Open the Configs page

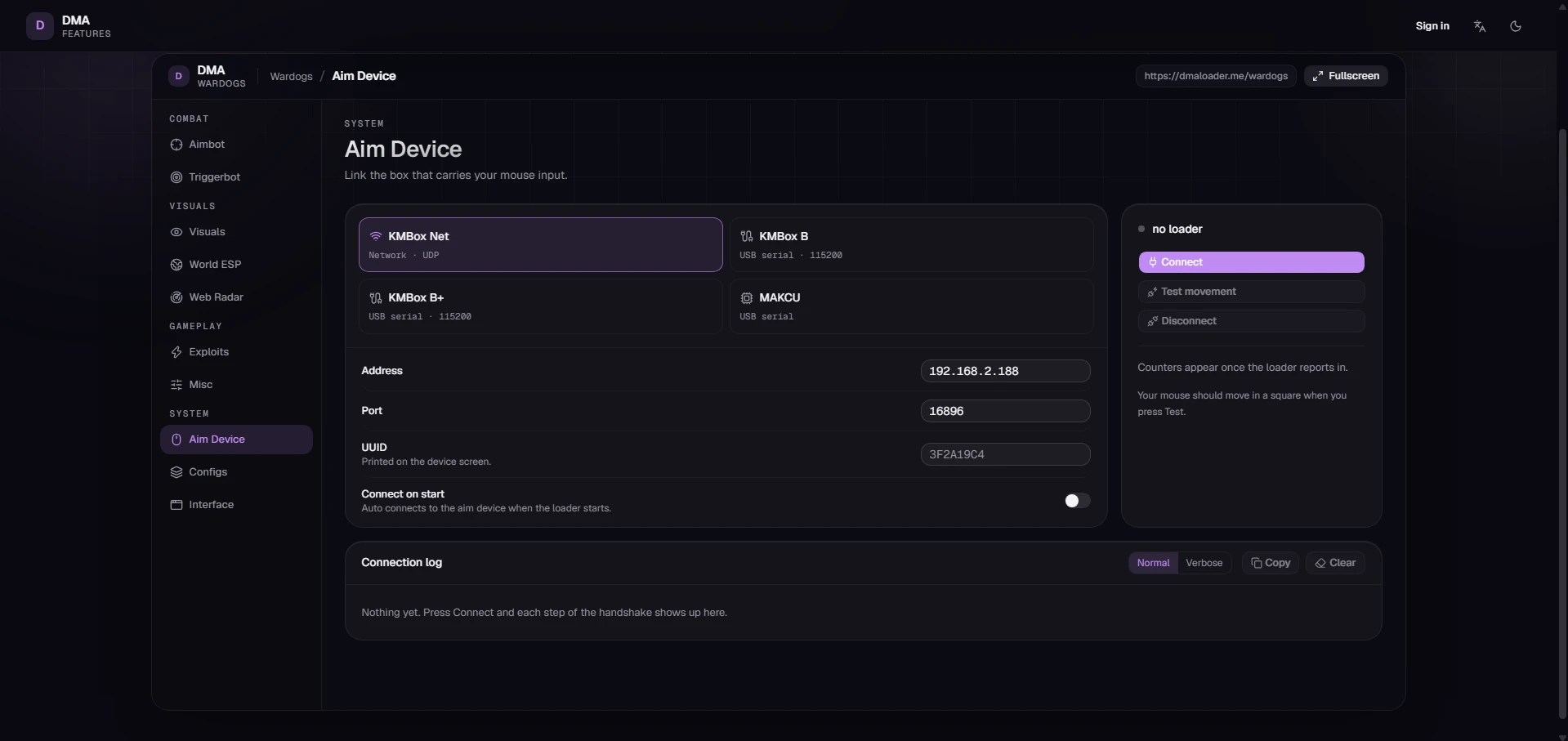(236, 472)
